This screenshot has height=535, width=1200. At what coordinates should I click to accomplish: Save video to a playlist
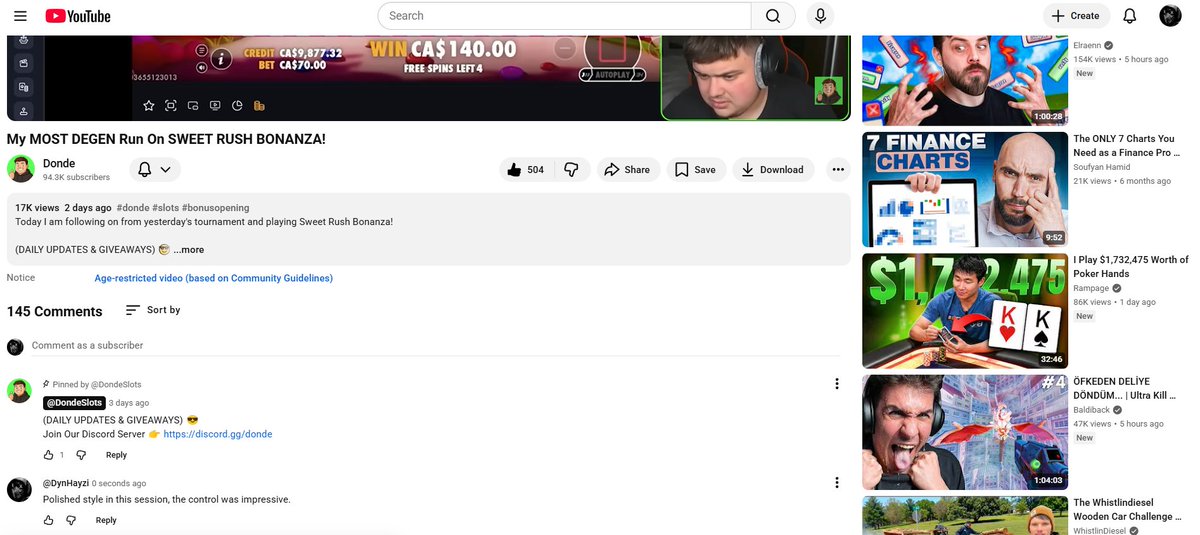[695, 170]
